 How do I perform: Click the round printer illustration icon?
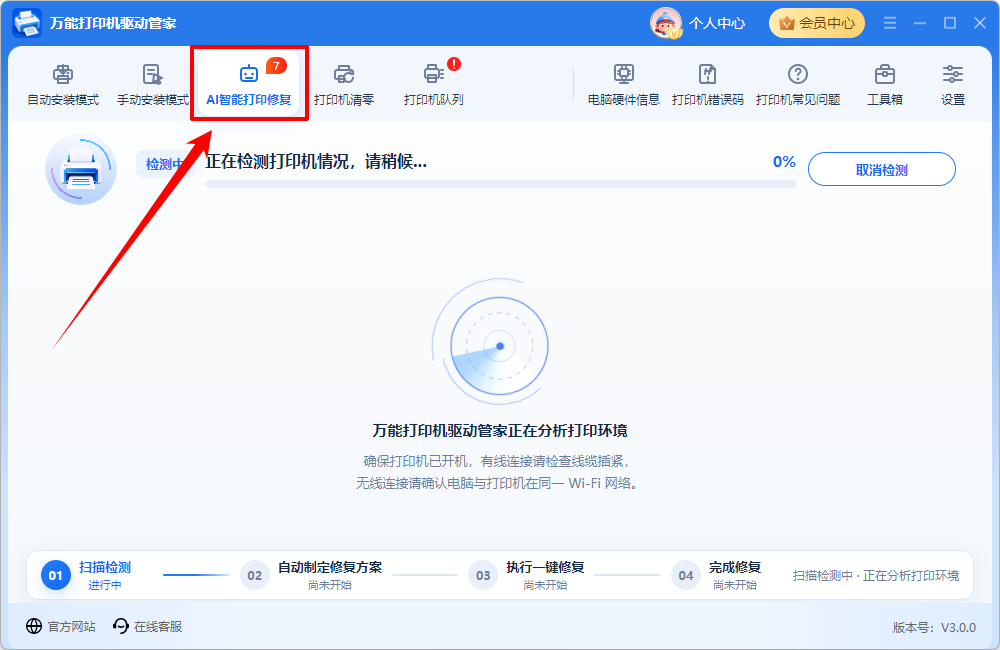coord(81,170)
